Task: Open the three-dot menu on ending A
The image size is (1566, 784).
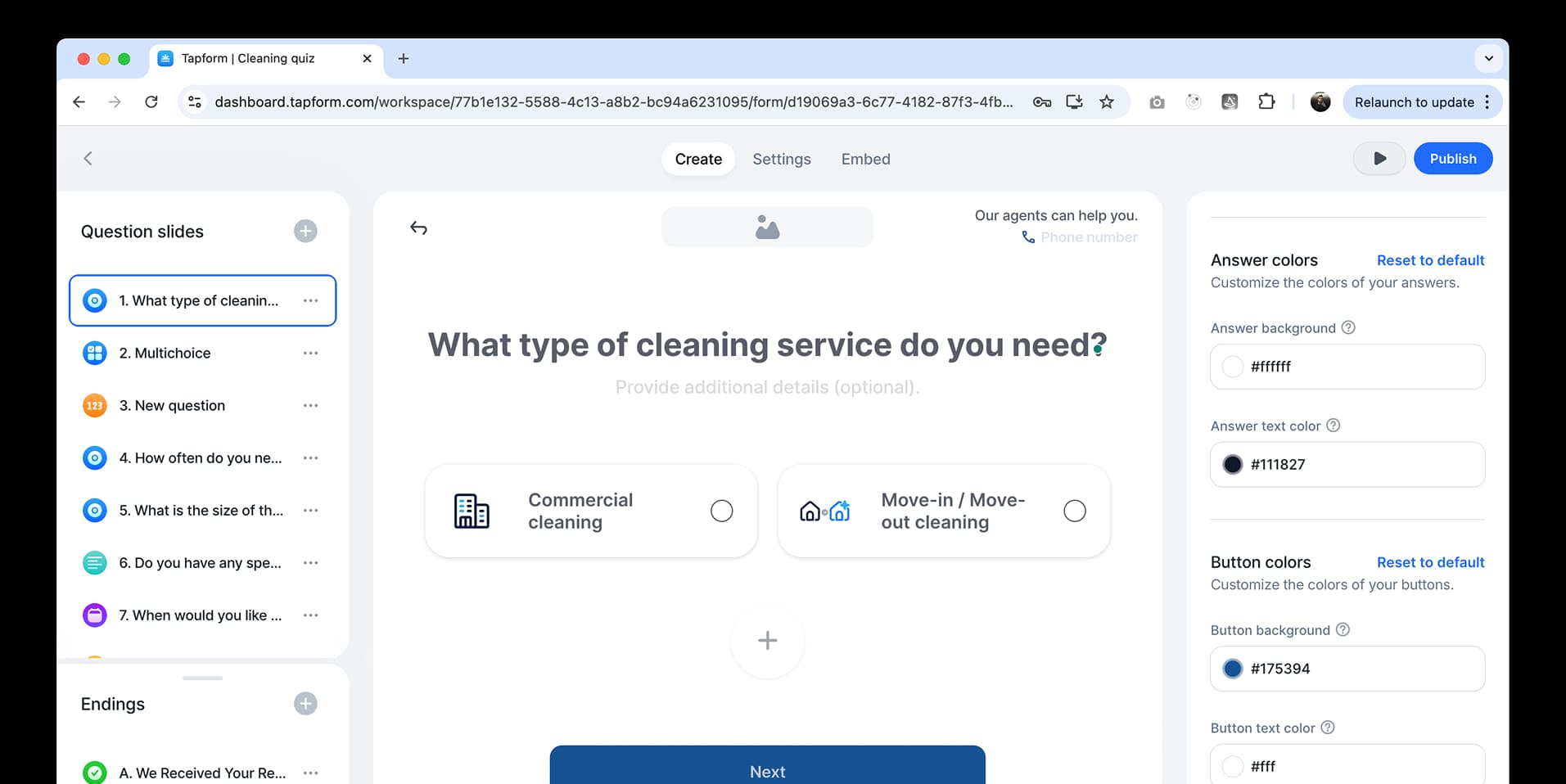Action: click(x=310, y=772)
